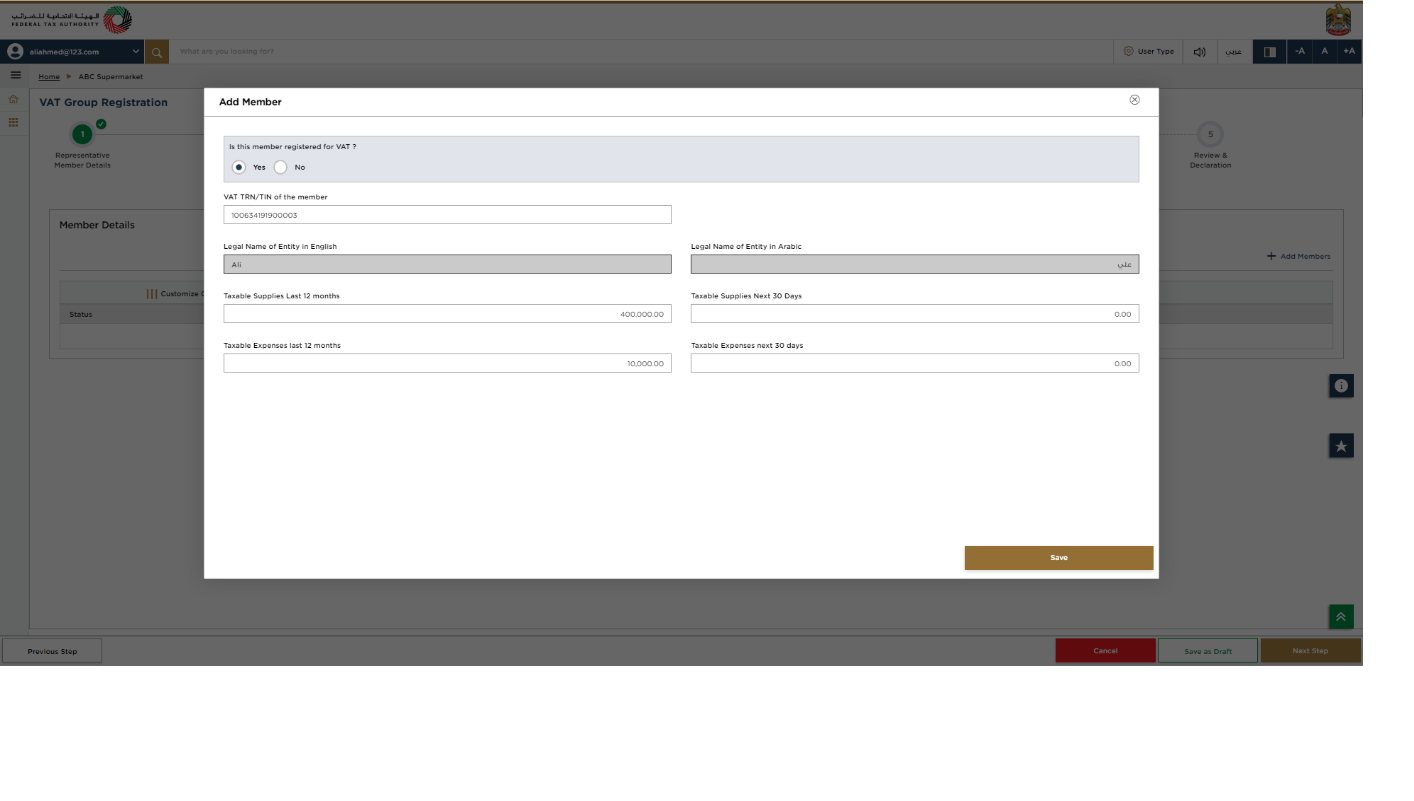1414x801 pixels.
Task: Click the plus icon for Add Members
Action: 1271,256
